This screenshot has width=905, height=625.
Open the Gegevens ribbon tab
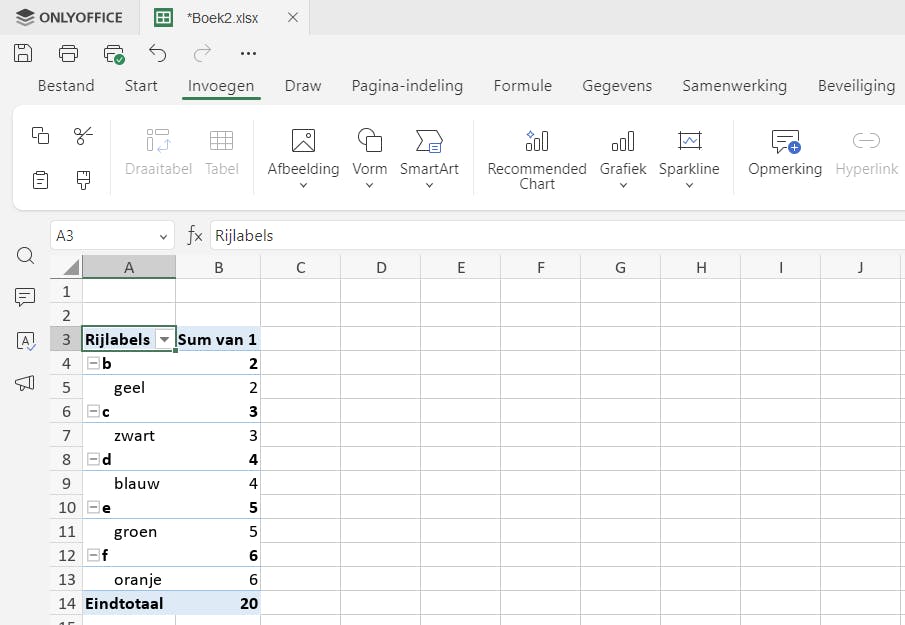coord(617,86)
